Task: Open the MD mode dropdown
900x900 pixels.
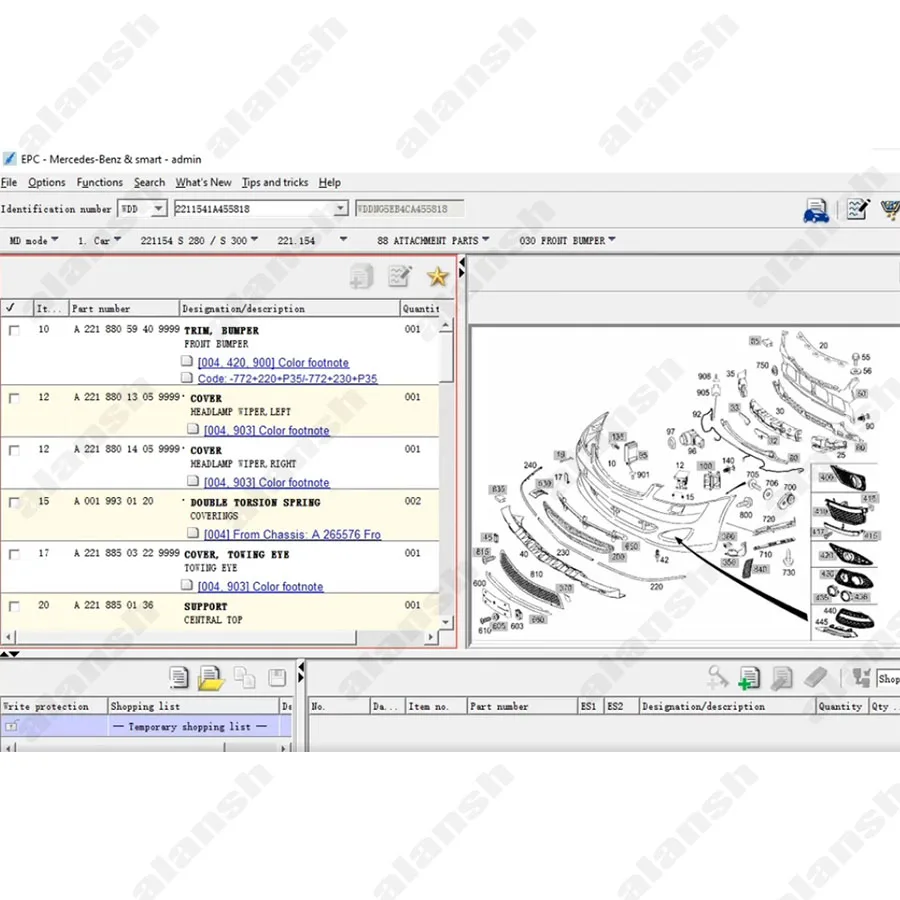Action: [x=34, y=240]
